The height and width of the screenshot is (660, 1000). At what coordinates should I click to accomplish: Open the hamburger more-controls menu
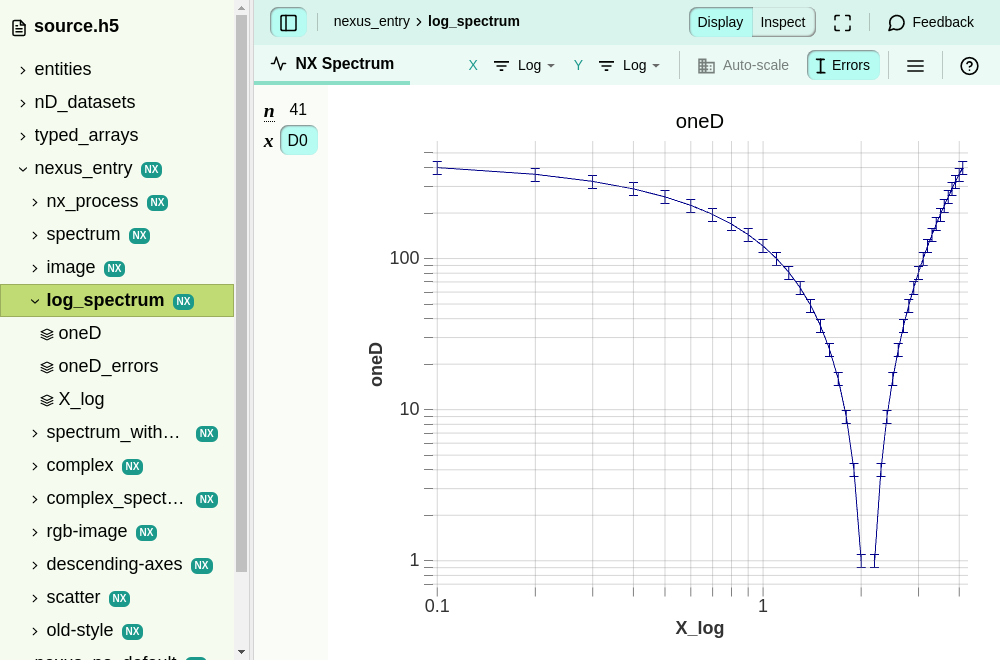click(915, 66)
